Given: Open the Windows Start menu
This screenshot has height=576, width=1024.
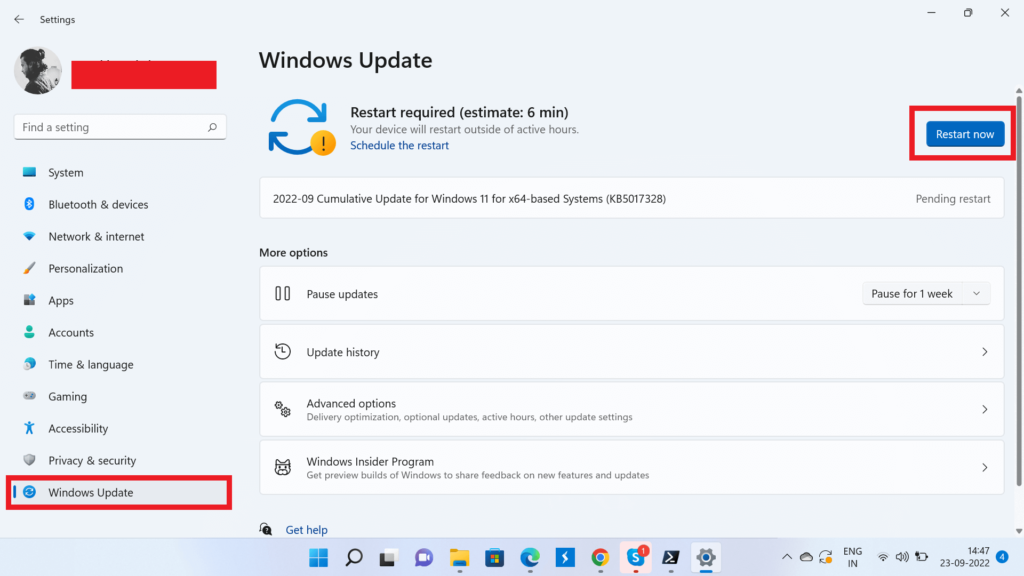Looking at the screenshot, I should 319,558.
